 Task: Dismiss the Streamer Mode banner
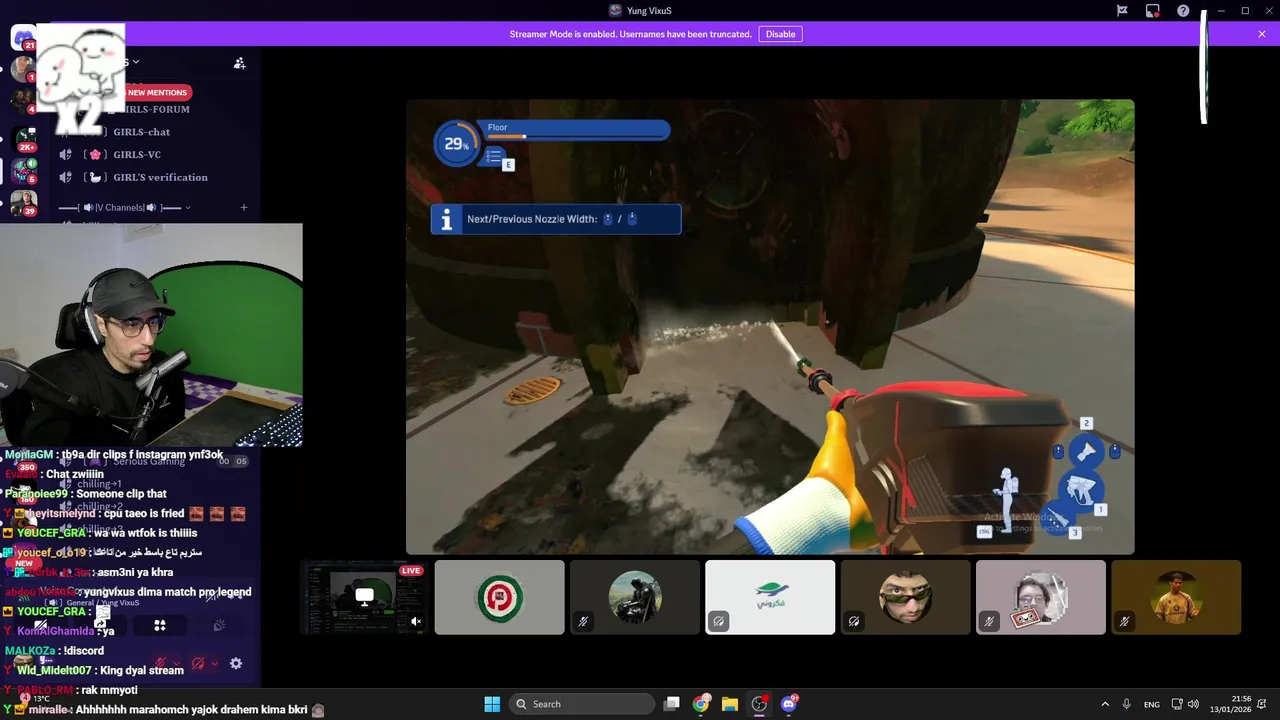click(x=1262, y=34)
